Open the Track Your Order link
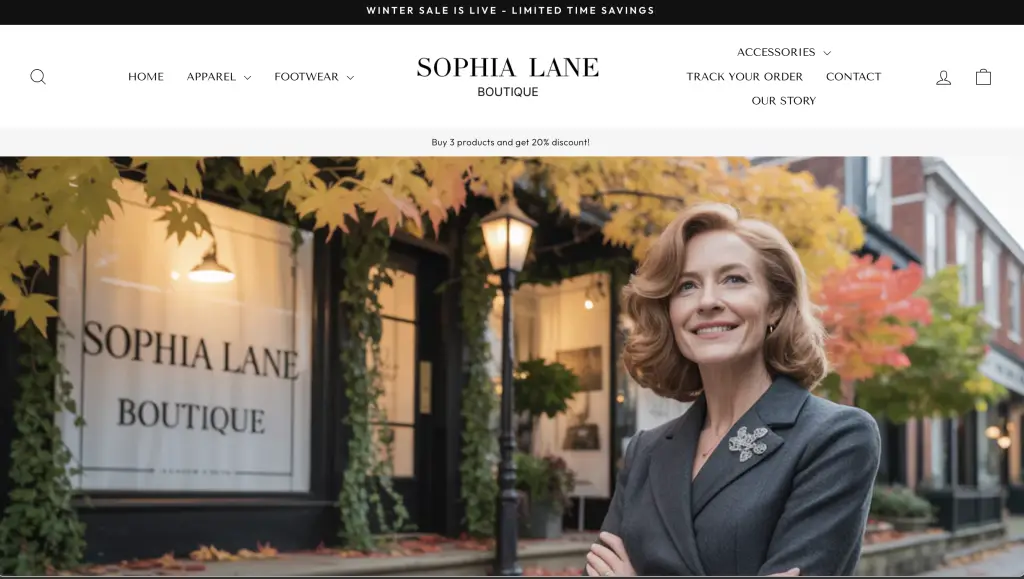 [744, 76]
